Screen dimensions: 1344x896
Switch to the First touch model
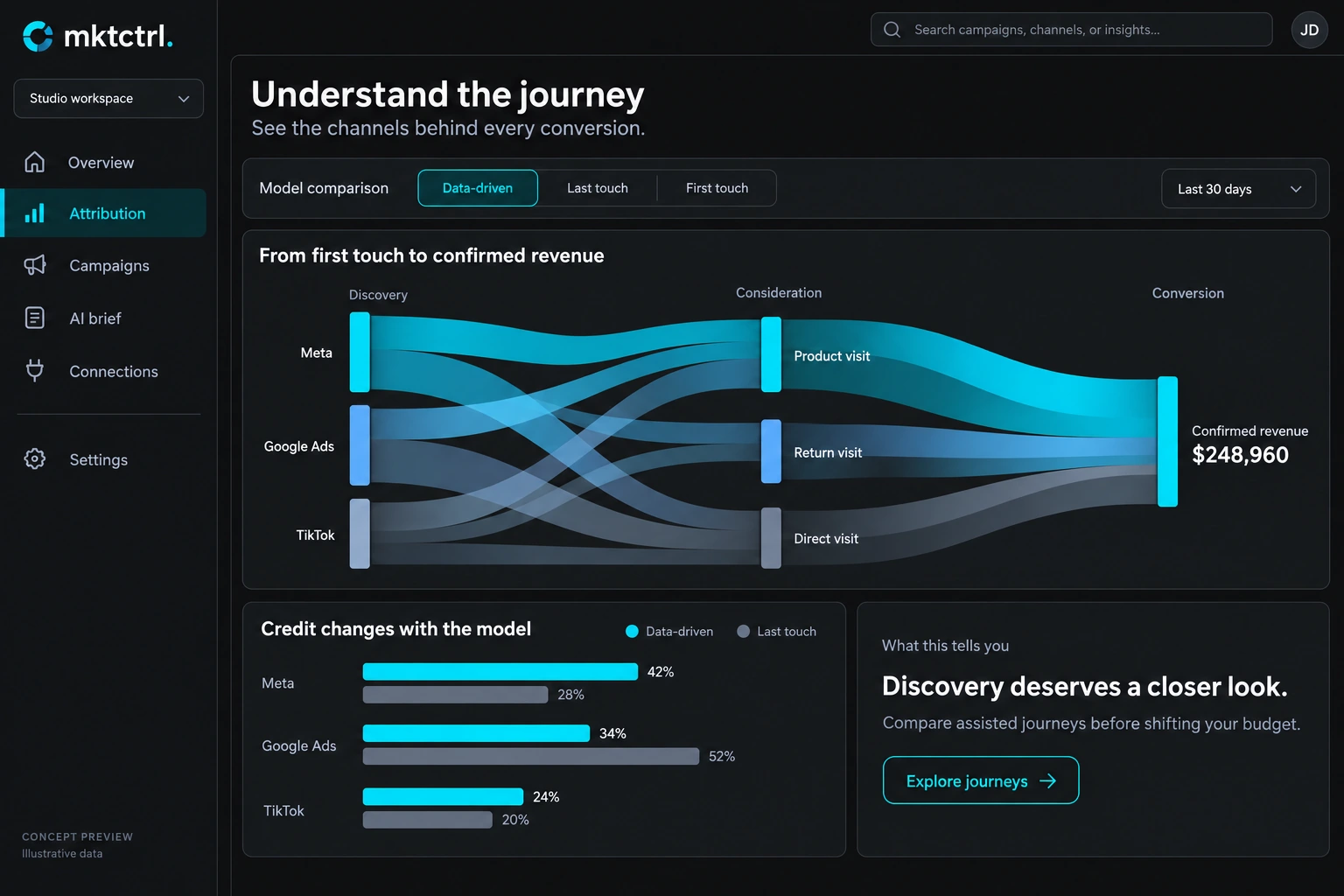(x=717, y=188)
